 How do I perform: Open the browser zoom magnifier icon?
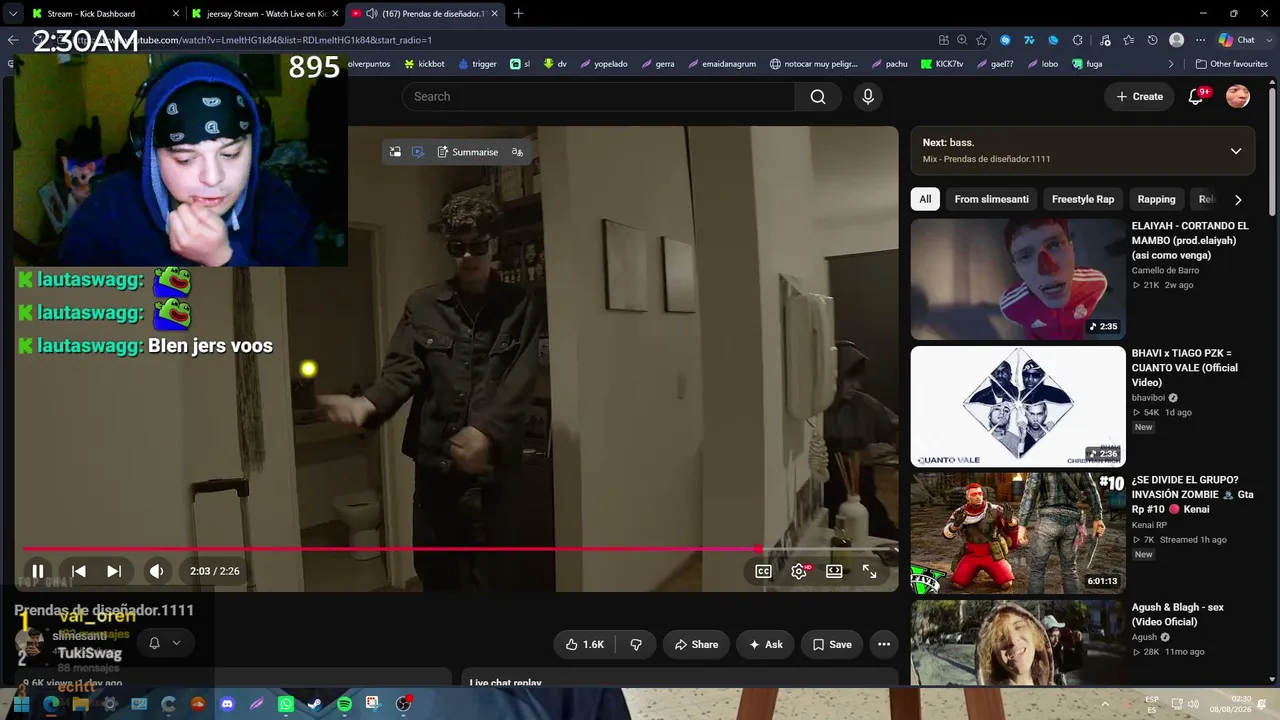pos(962,40)
